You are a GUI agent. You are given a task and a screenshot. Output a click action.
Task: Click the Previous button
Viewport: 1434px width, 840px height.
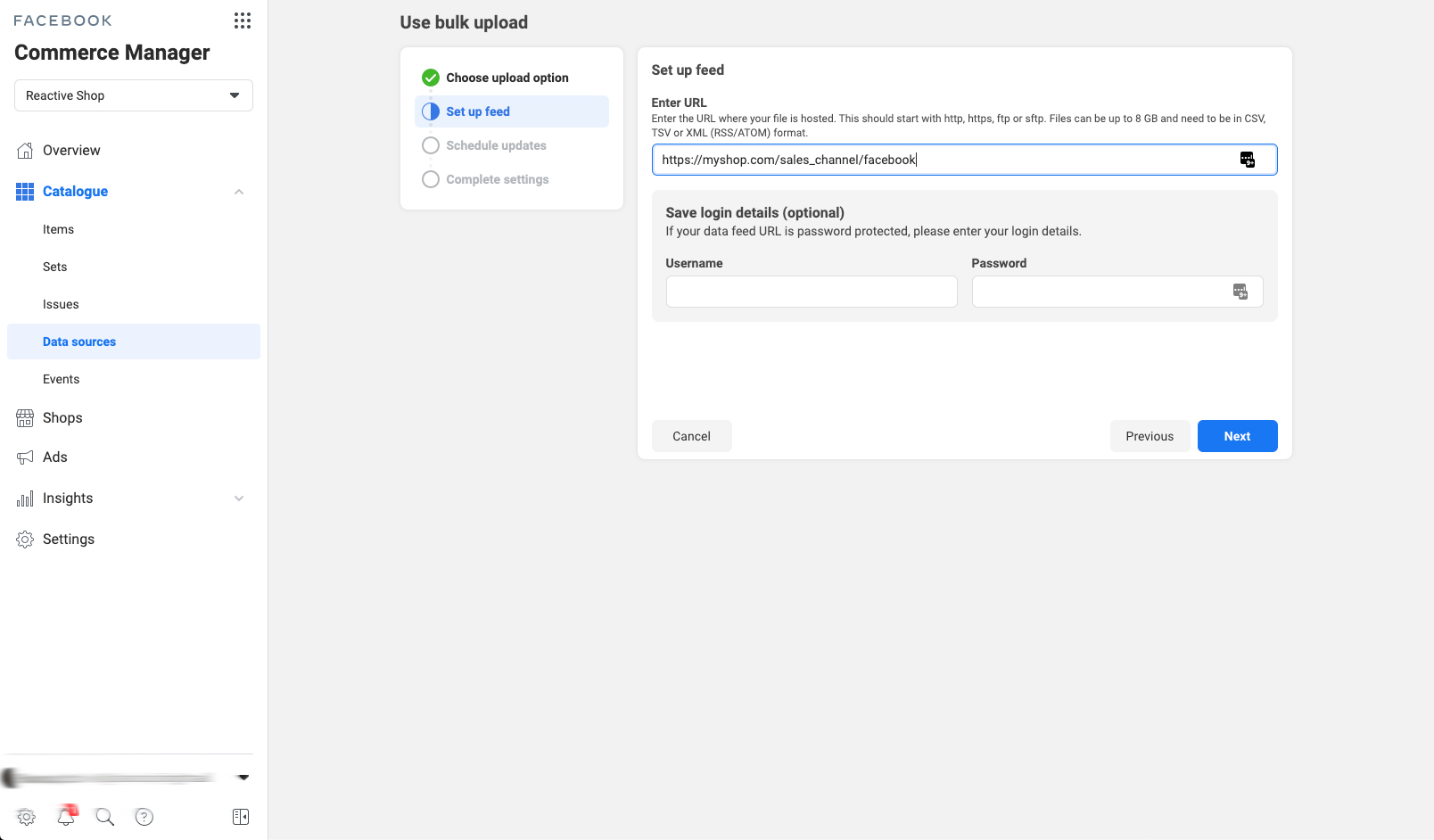[x=1150, y=436]
